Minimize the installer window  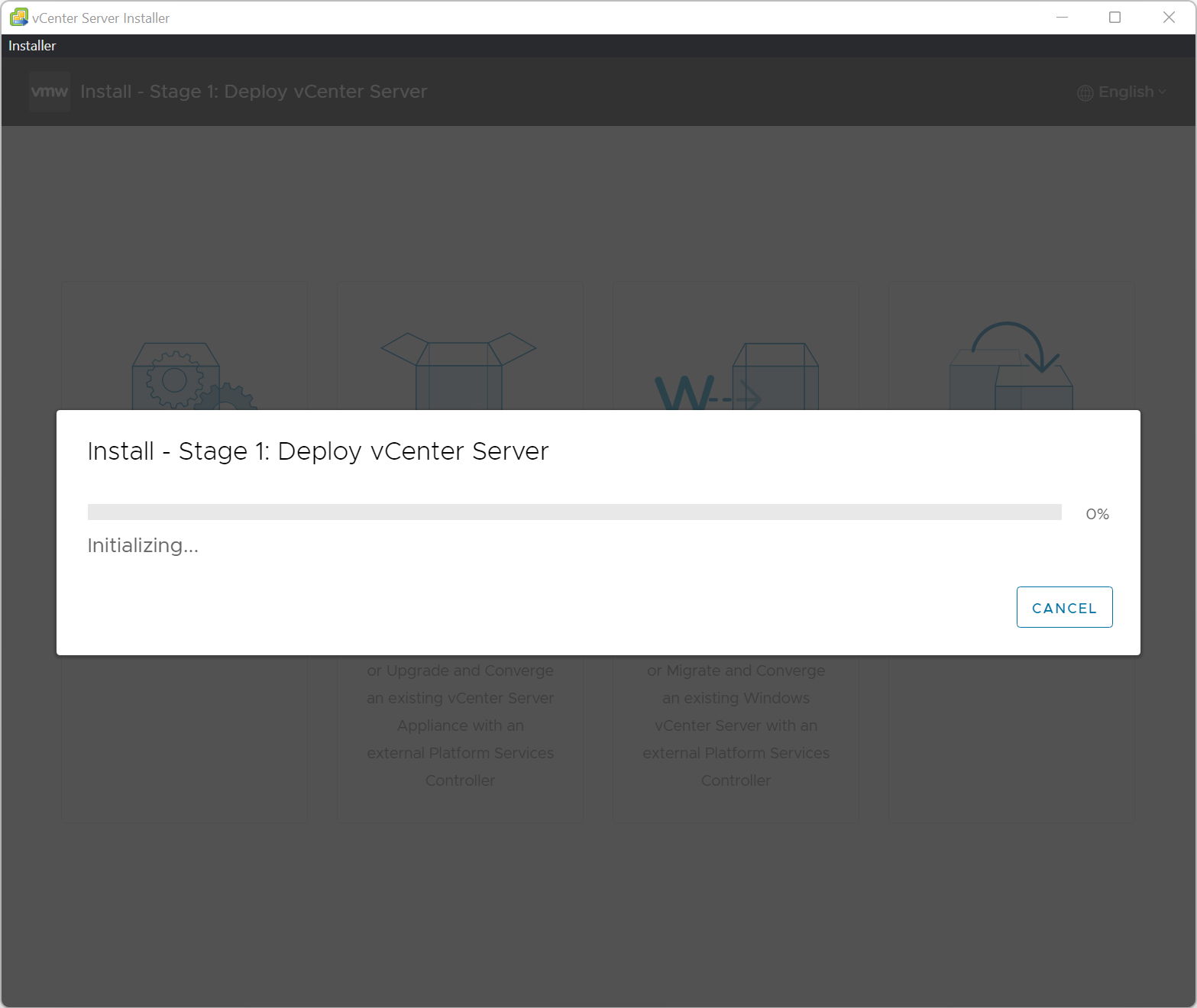[x=1062, y=17]
